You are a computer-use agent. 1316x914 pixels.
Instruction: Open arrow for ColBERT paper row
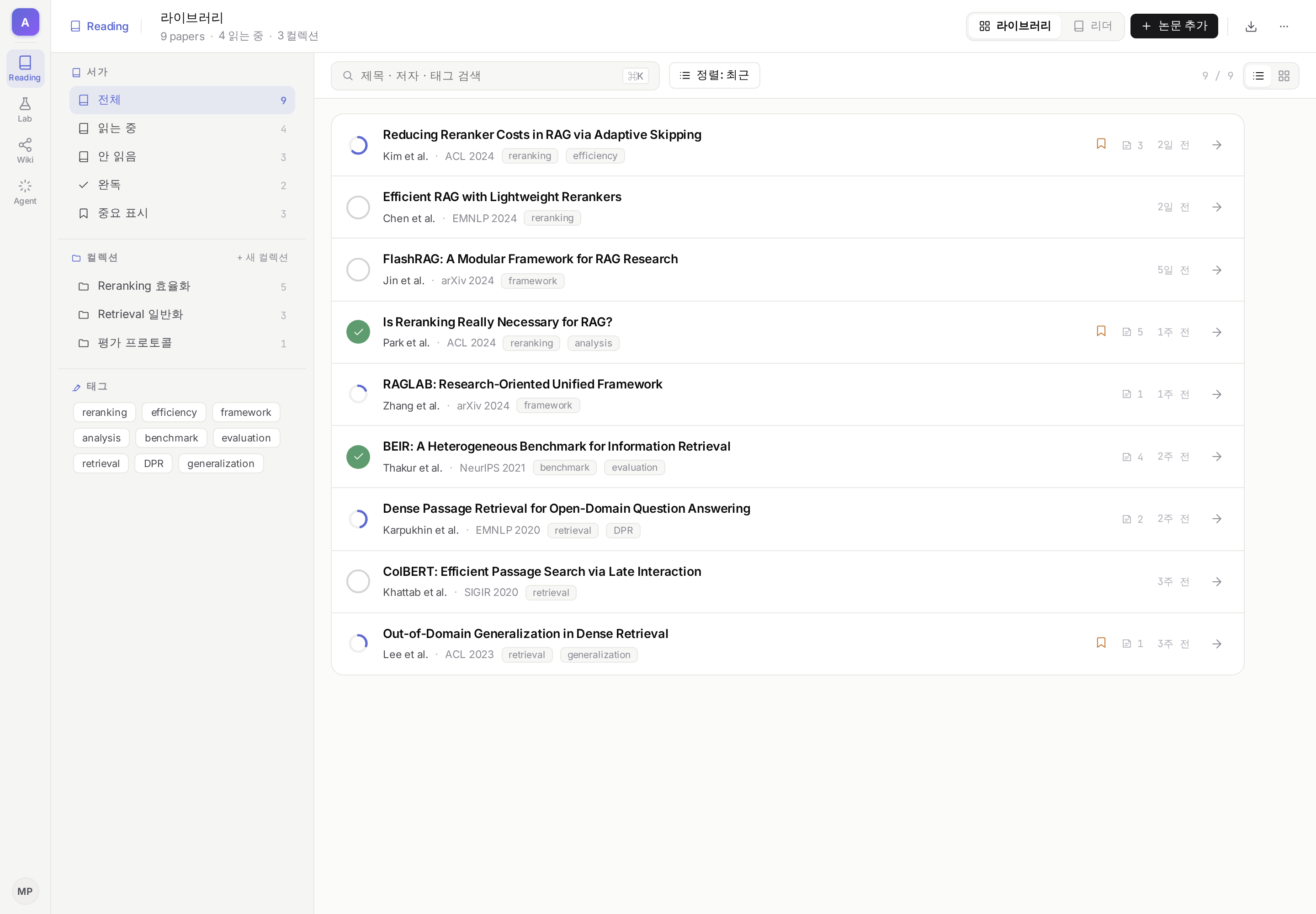click(1217, 581)
